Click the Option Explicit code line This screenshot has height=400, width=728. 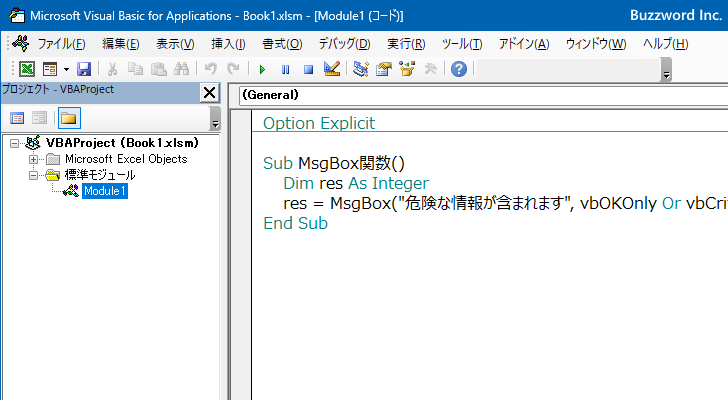coord(319,123)
